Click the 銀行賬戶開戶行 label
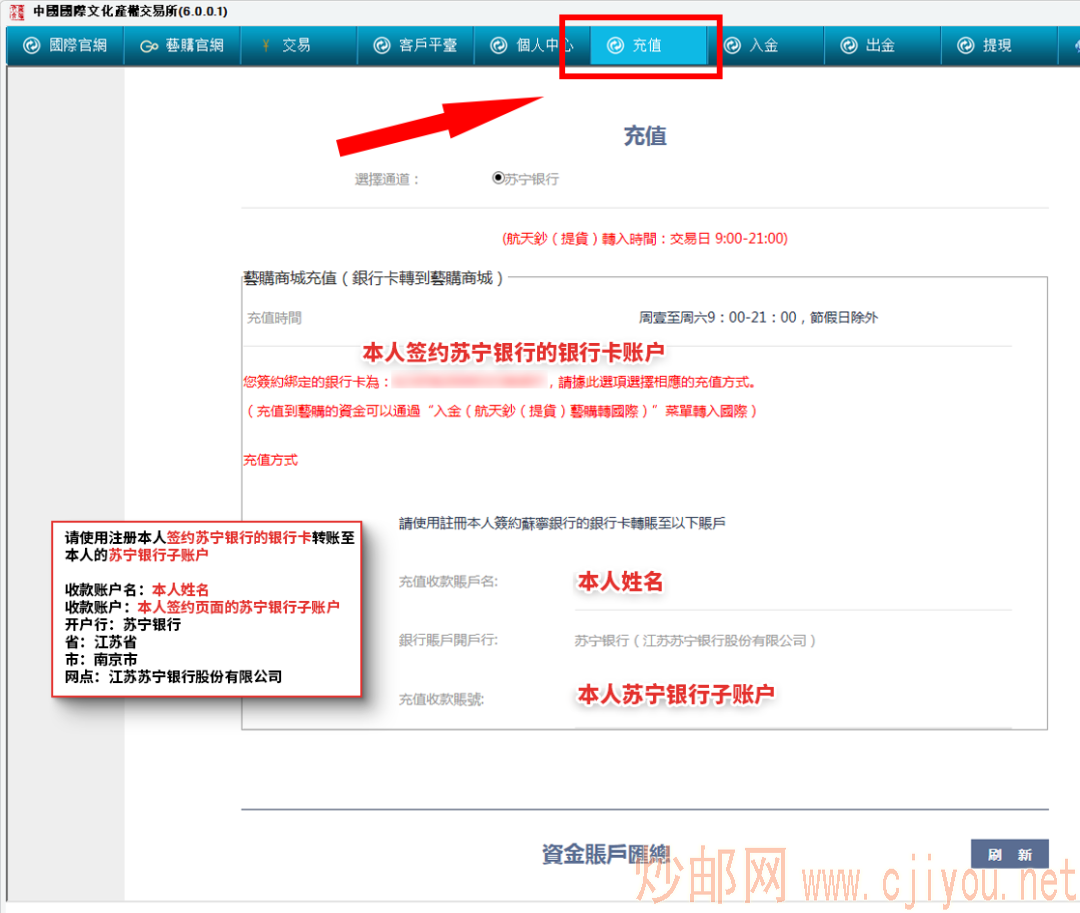Image resolution: width=1080 pixels, height=913 pixels. 448,640
